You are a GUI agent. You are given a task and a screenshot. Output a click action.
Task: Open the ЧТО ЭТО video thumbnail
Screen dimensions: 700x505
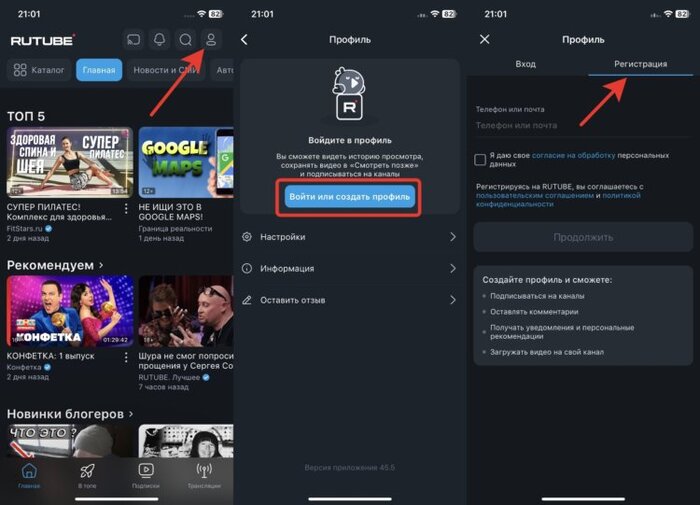point(70,441)
